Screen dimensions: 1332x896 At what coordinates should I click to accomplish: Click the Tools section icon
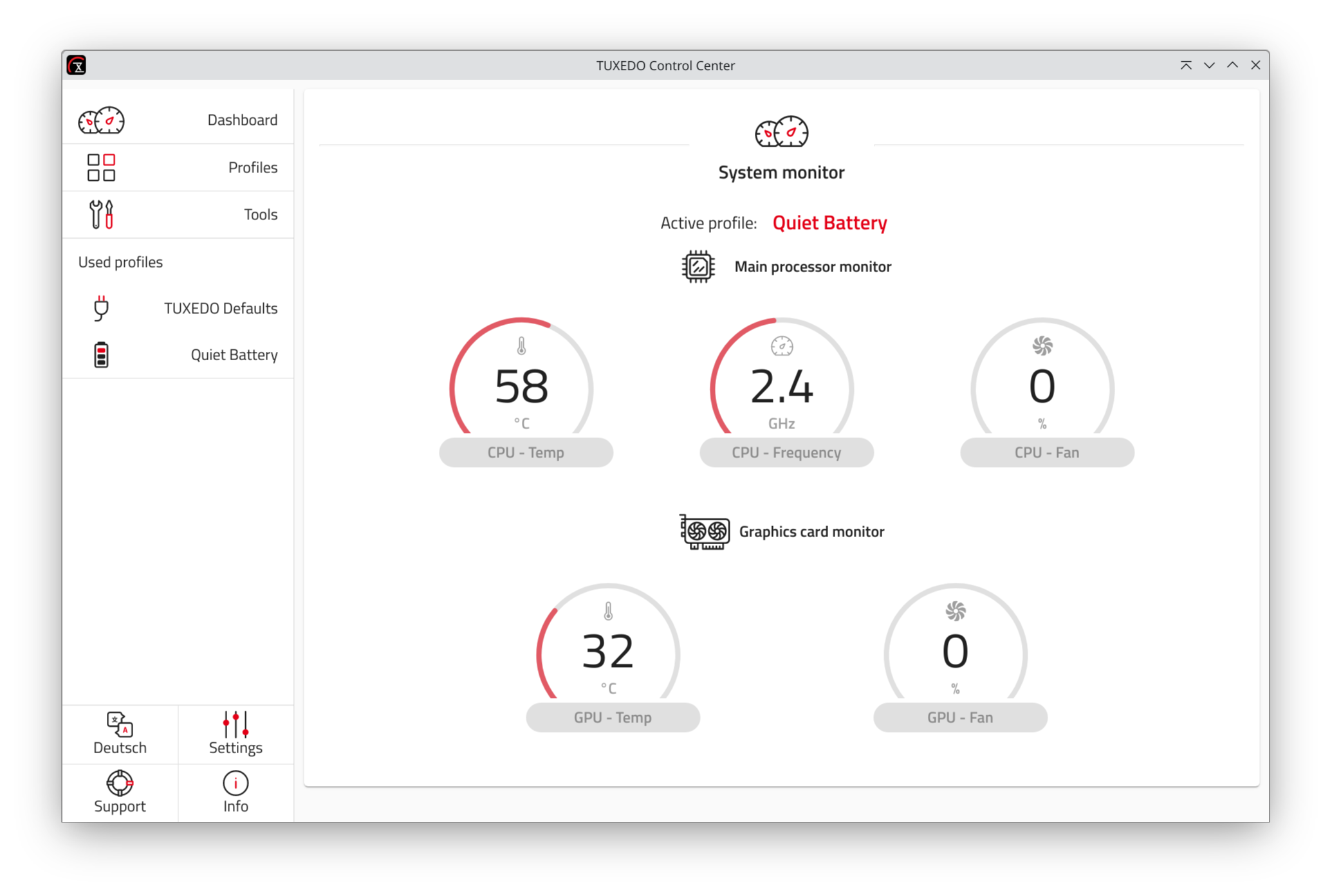tap(100, 213)
